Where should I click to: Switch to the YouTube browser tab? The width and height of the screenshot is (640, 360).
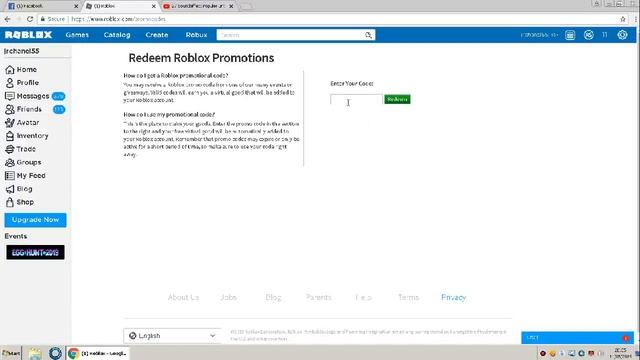click(x=198, y=6)
